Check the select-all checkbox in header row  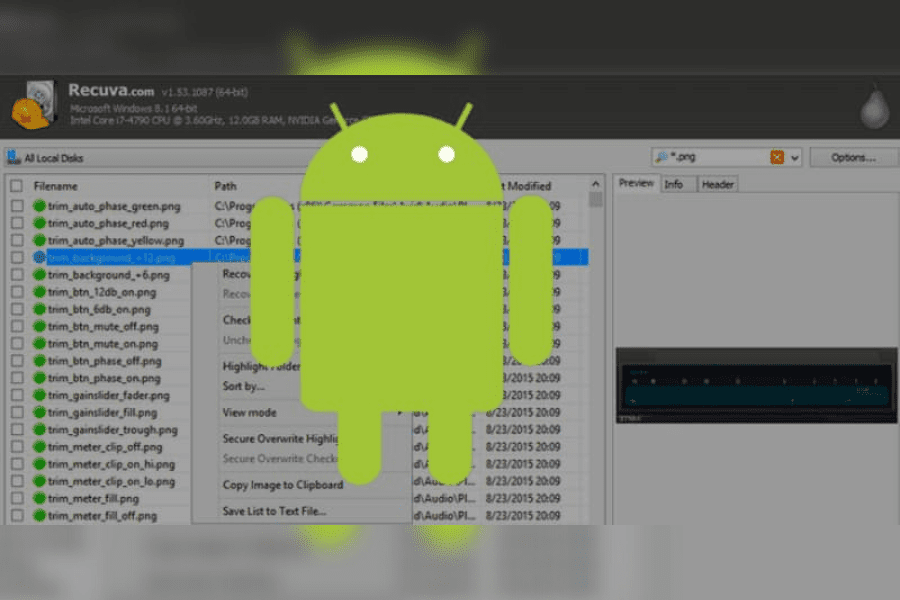tap(16, 186)
